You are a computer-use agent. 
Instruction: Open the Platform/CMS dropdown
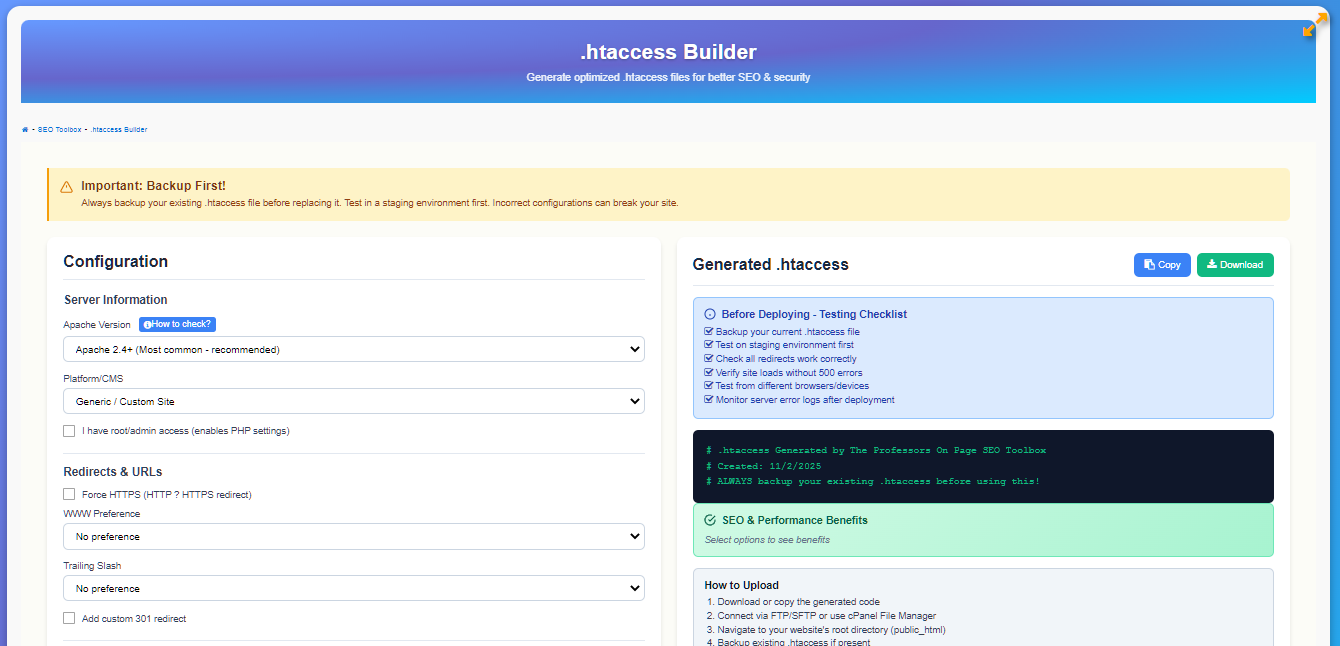coord(355,401)
